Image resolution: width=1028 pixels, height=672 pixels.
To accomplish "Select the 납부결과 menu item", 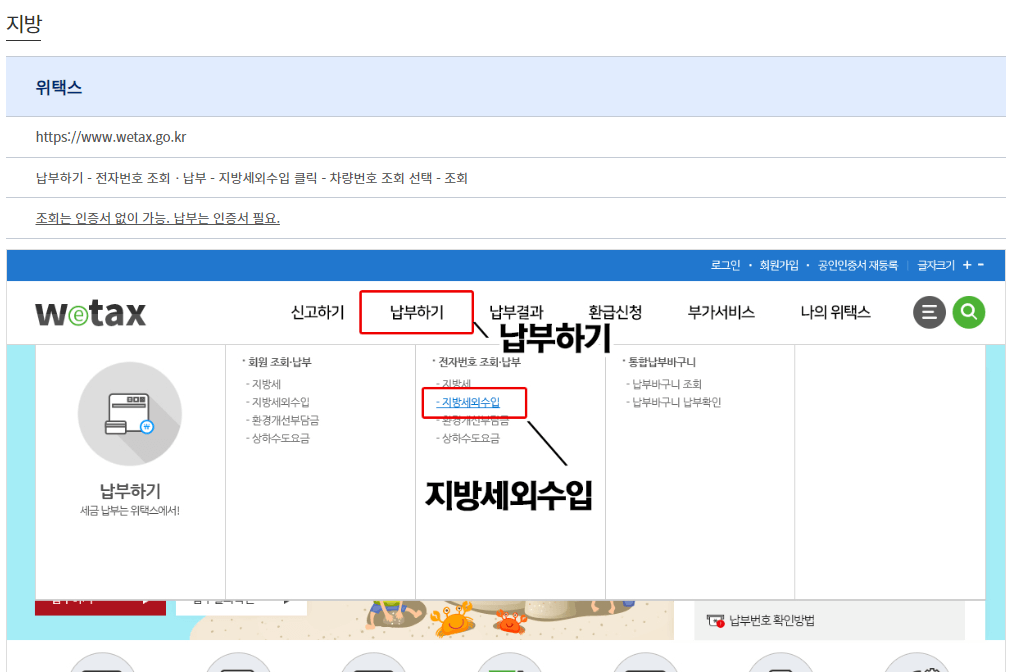I will (x=516, y=312).
